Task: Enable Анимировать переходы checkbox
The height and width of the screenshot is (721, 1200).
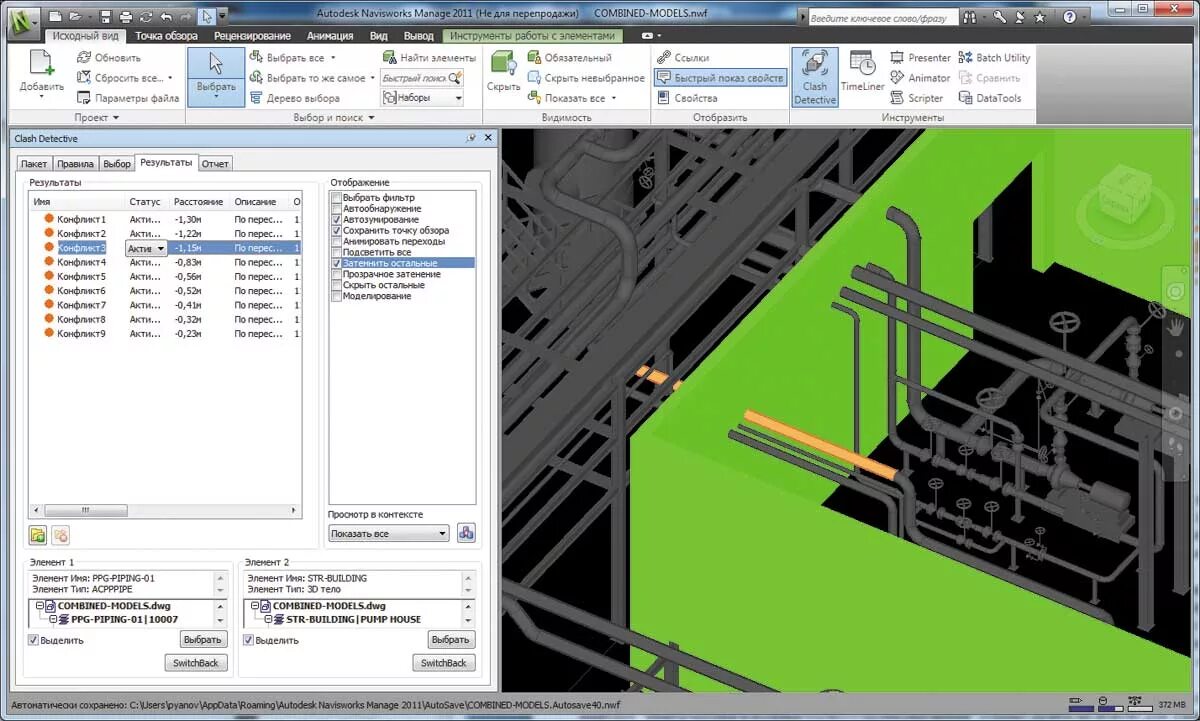Action: click(337, 242)
